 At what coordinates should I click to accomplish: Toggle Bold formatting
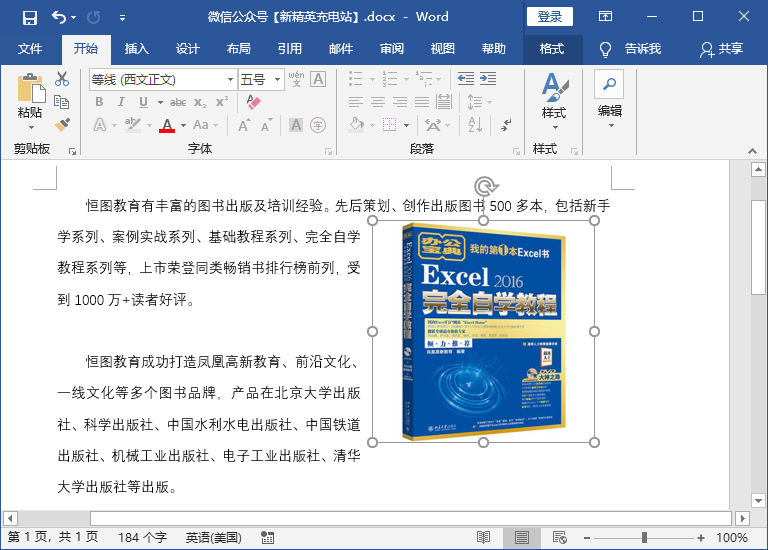point(99,102)
